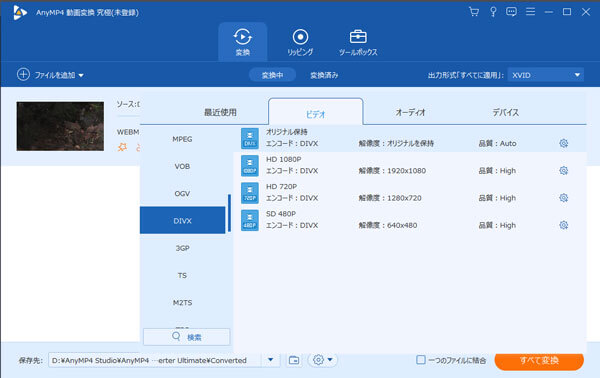
Task: Choose the SD 480P preset title
Action: (x=281, y=213)
